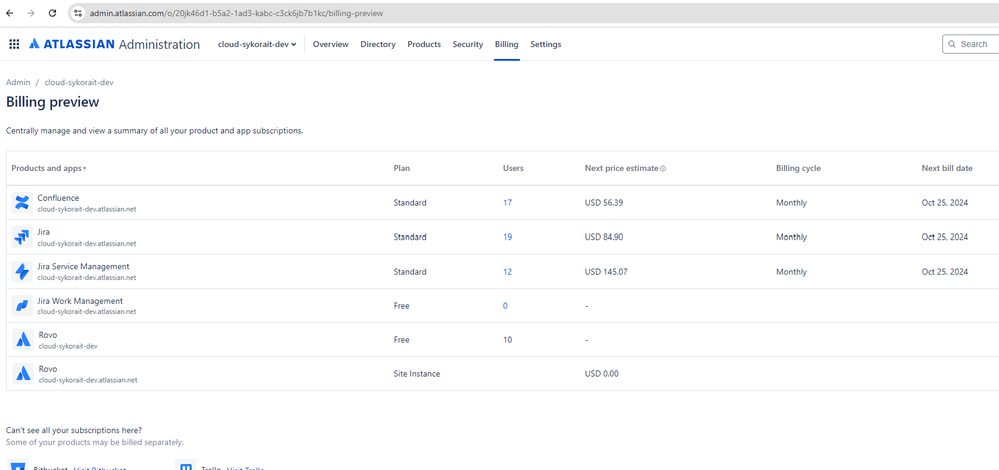Screen dimensions: 999x470
Task: Click the Plan column header
Action: click(402, 168)
